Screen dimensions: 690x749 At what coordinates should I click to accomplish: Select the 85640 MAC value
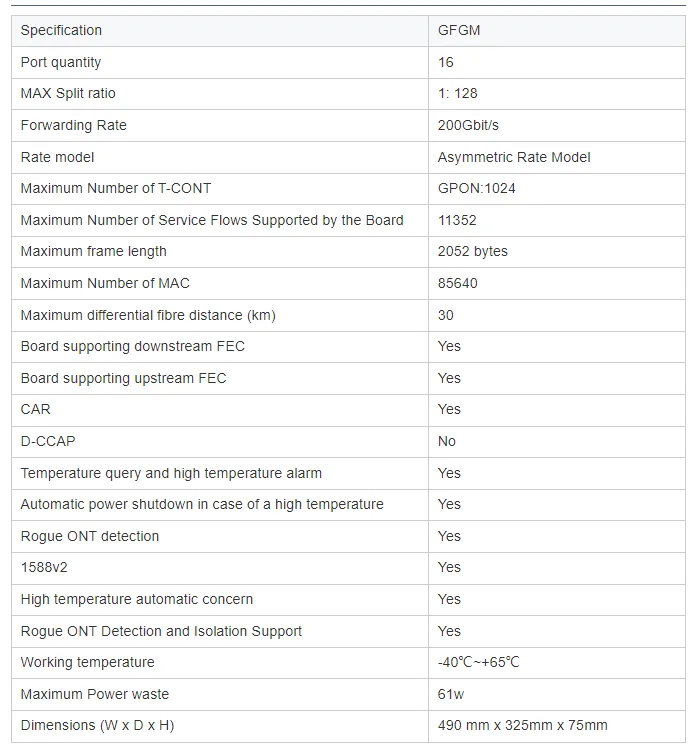[x=457, y=283]
